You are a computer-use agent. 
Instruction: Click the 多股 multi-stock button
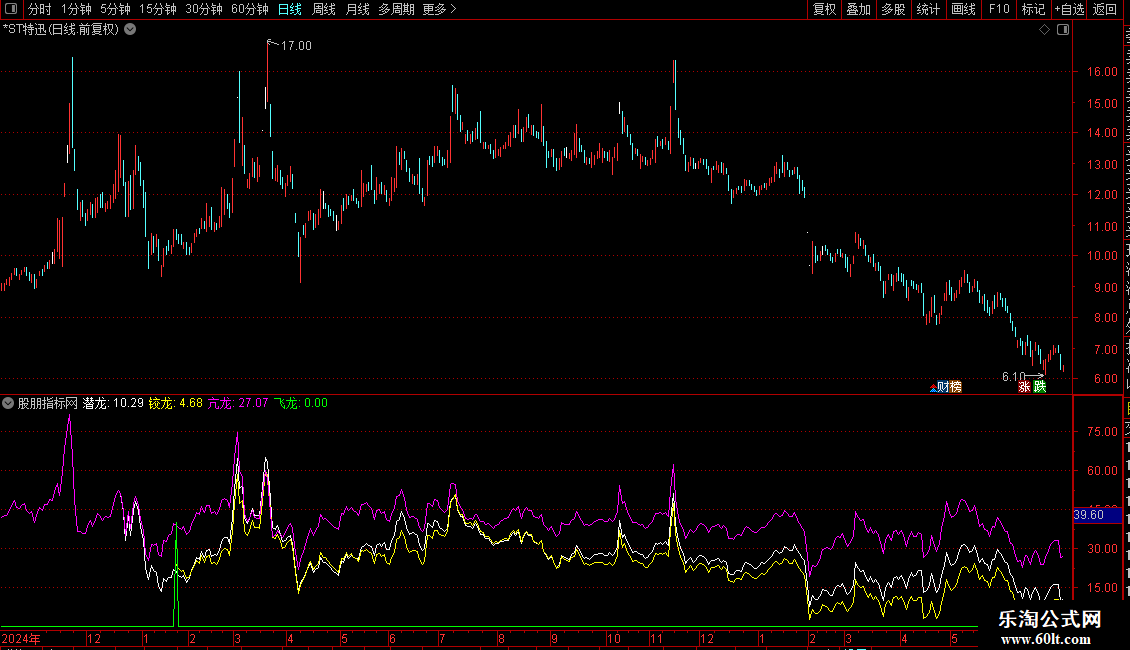pyautogui.click(x=894, y=9)
